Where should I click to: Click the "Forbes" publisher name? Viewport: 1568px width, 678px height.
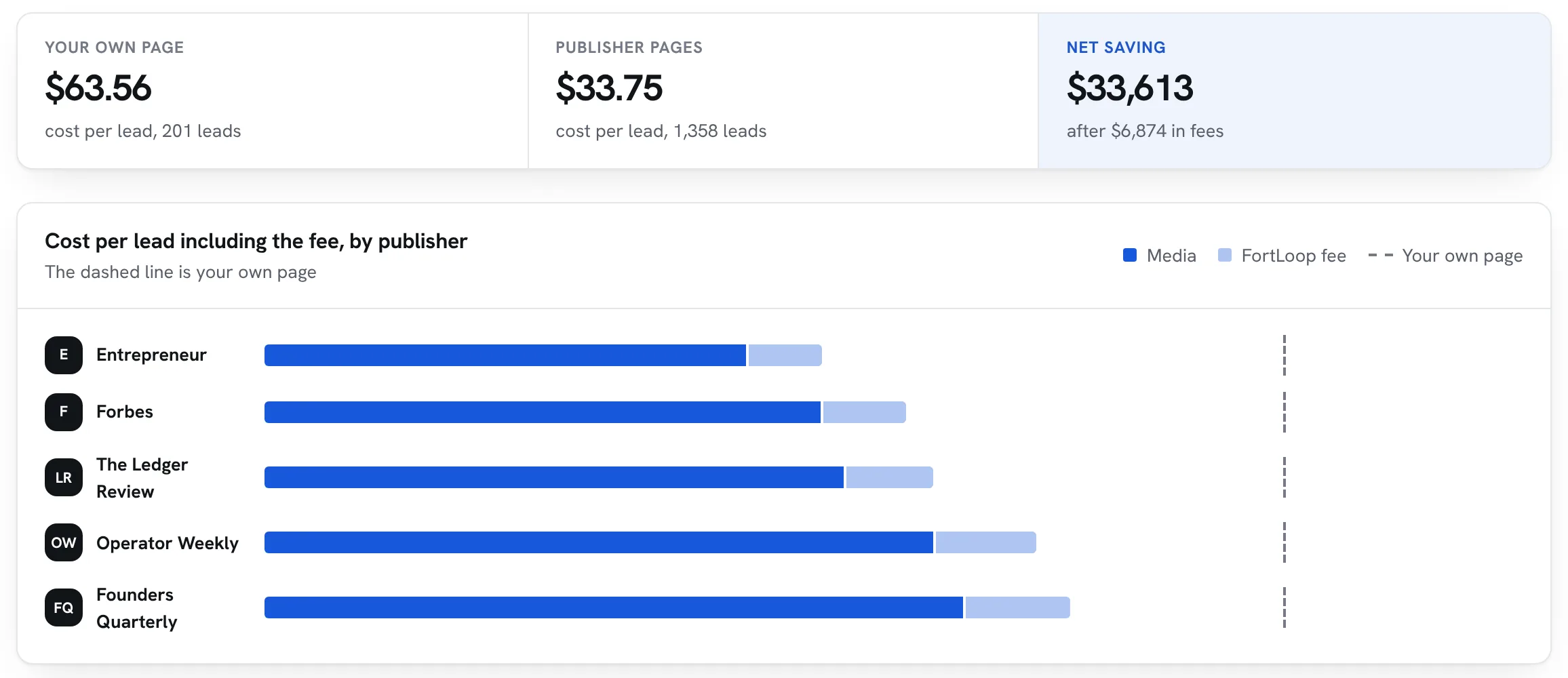point(125,412)
